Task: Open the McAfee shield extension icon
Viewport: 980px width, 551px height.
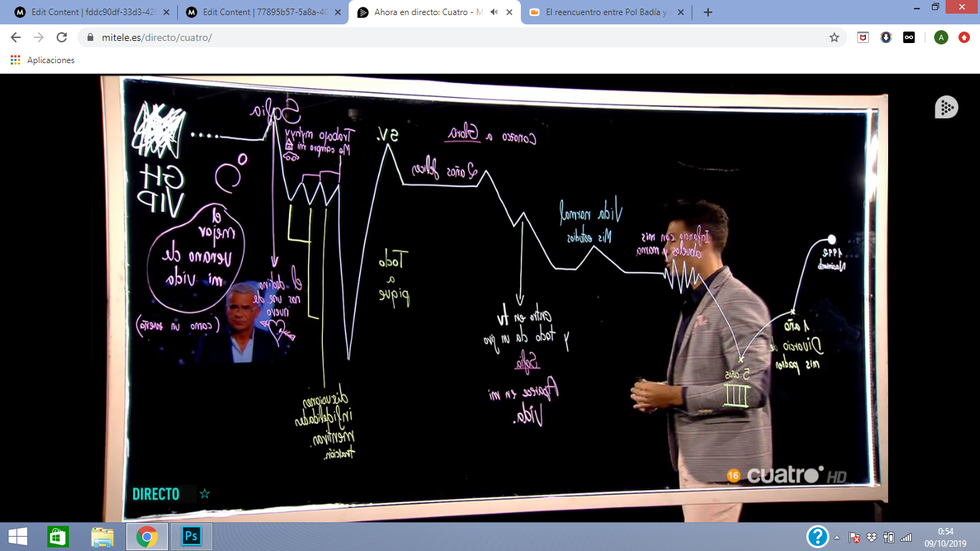Action: coord(862,37)
